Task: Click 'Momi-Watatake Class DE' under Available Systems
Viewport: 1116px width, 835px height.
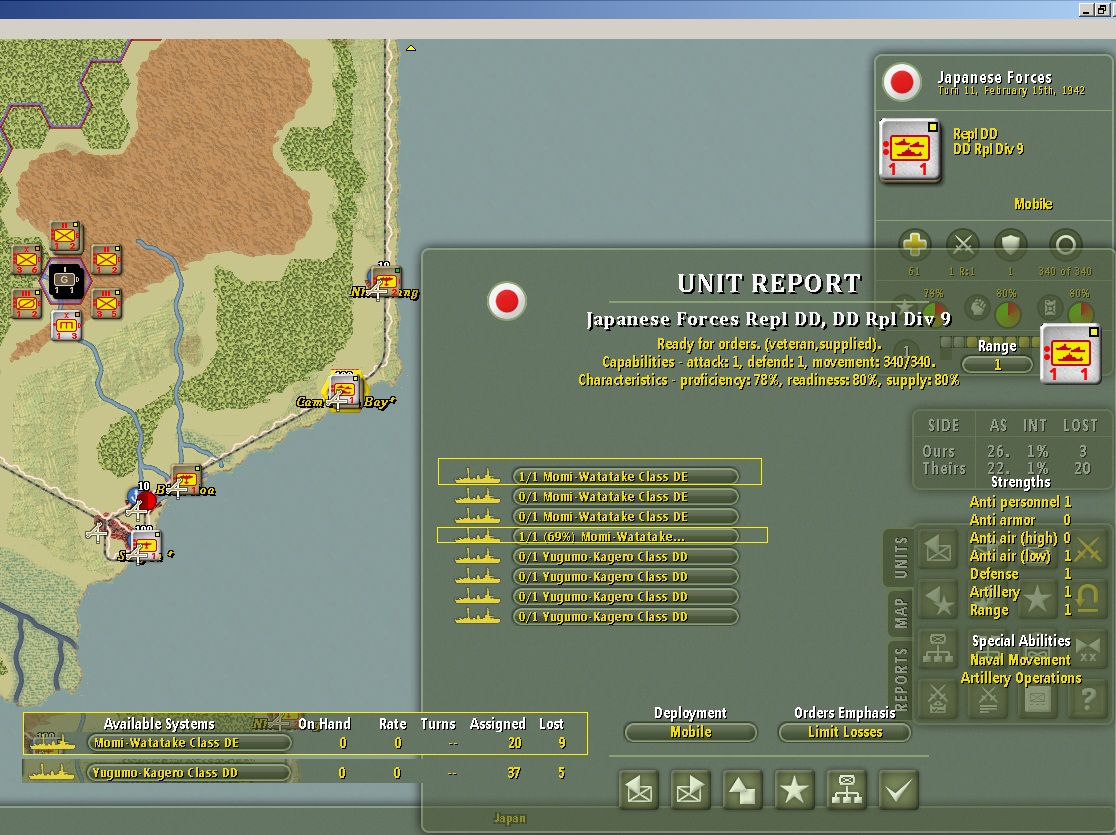Action: coord(190,742)
